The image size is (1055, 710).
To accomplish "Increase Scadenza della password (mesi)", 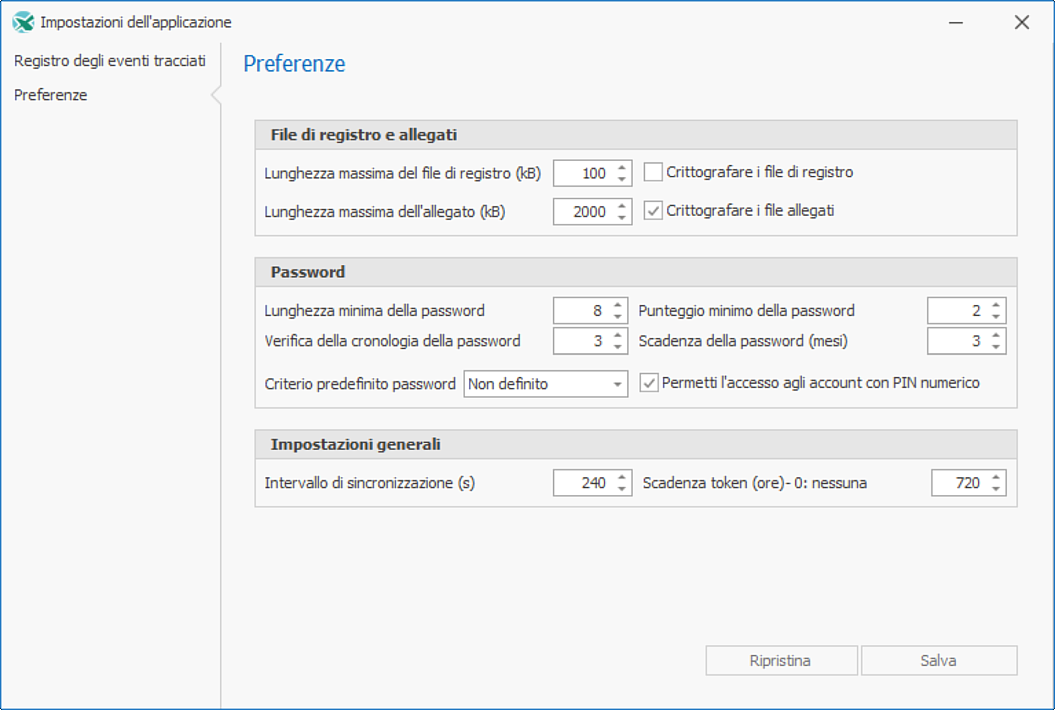I will (996, 335).
